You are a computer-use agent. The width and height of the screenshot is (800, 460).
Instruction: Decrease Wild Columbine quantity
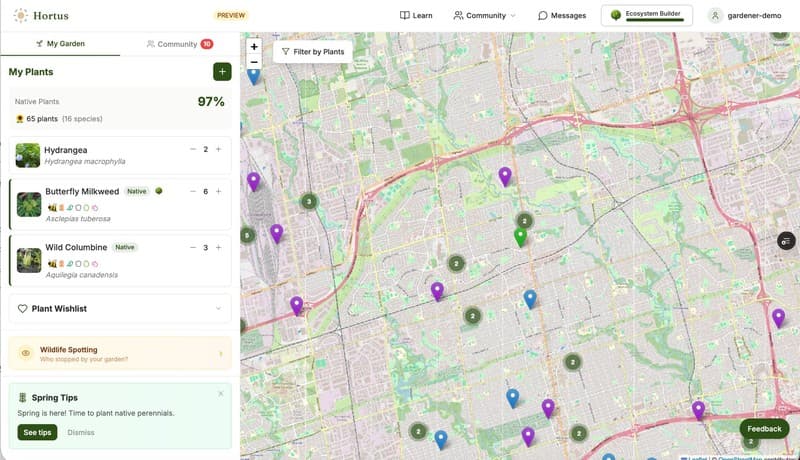click(x=193, y=247)
